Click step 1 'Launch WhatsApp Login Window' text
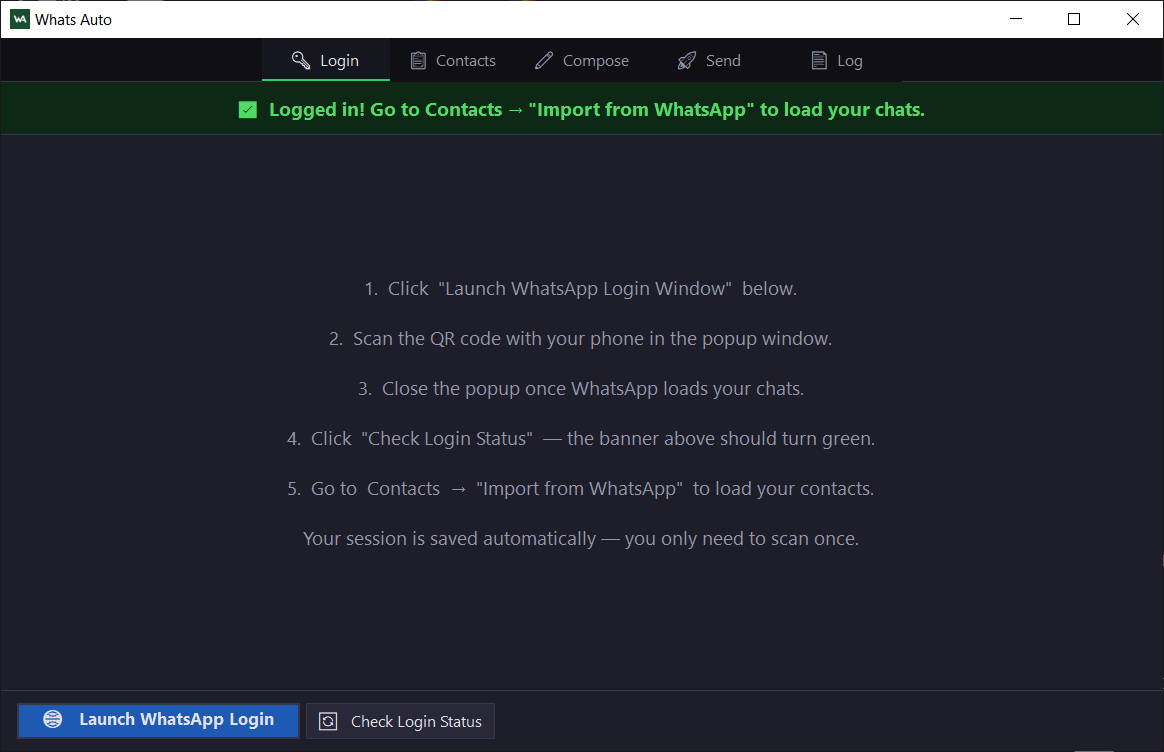 (x=581, y=289)
